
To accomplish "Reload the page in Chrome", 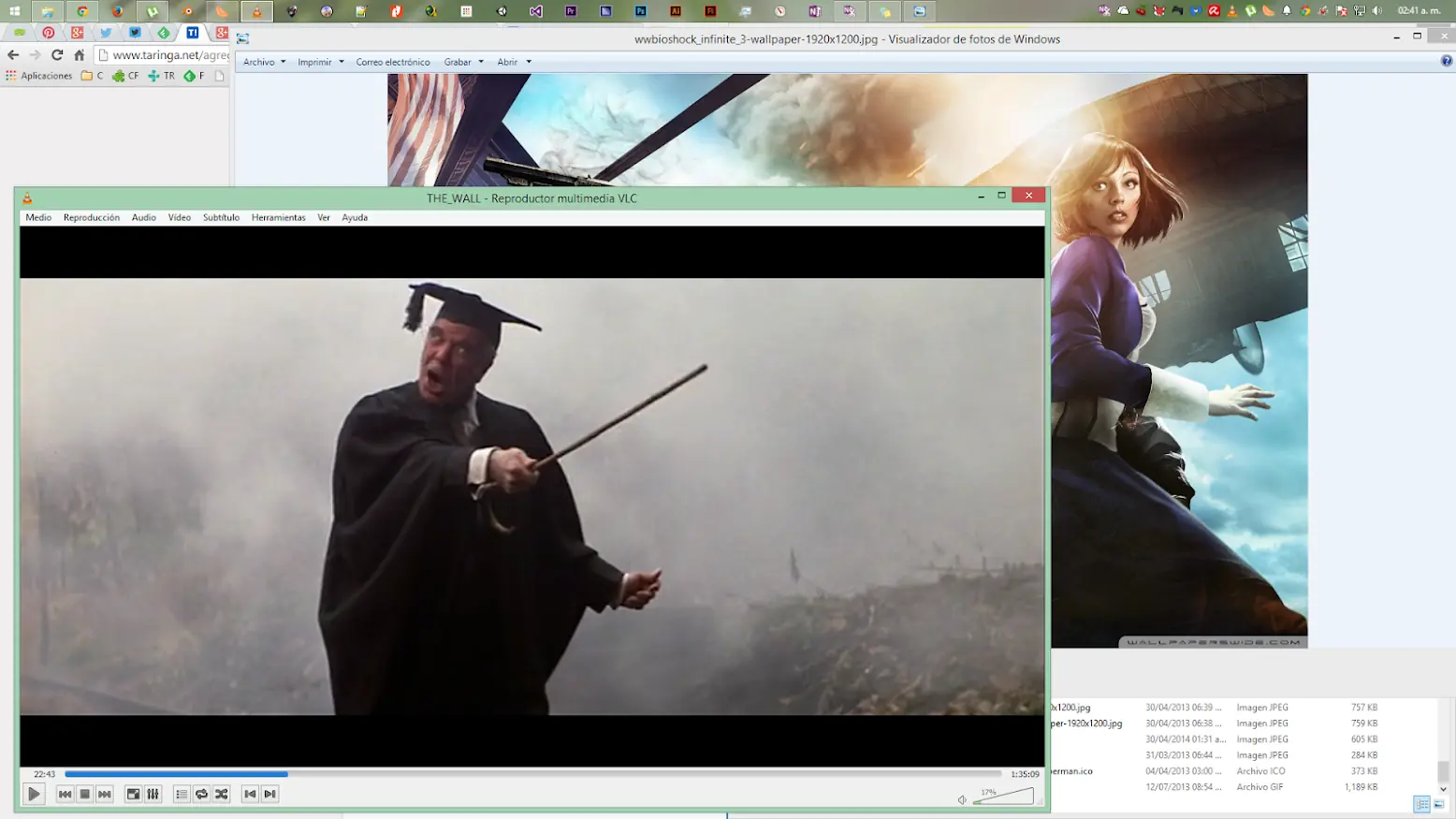I will click(x=57, y=55).
